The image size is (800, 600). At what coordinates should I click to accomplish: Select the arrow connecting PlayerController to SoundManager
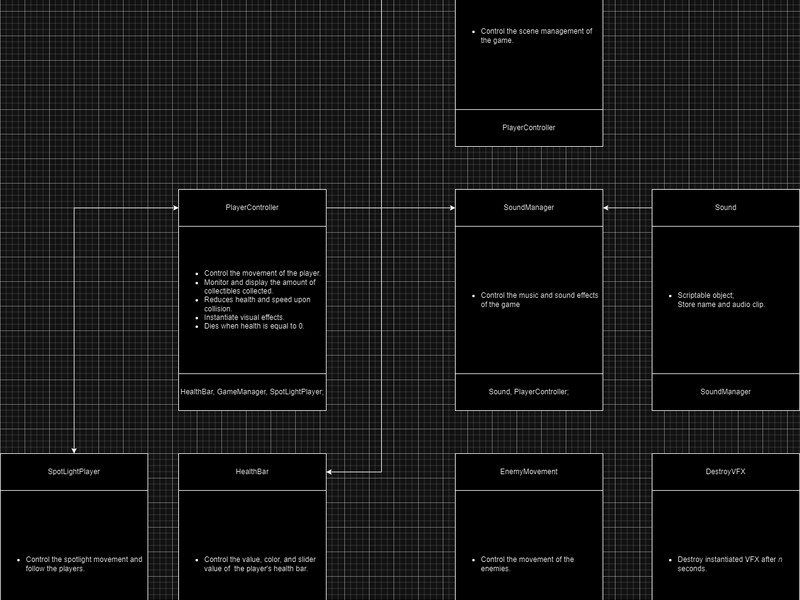(390, 208)
